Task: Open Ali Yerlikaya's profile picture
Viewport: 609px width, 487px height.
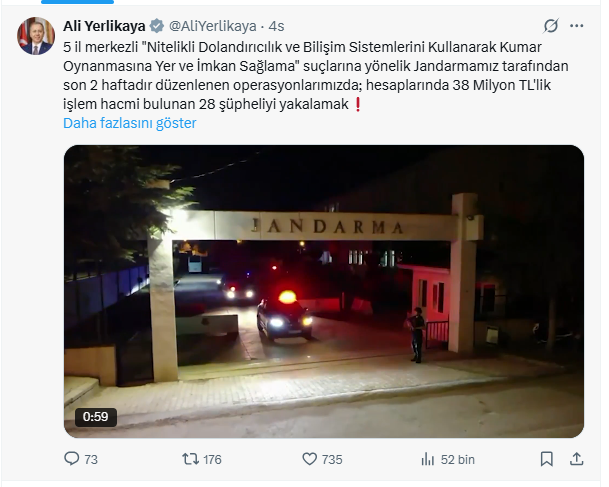Action: (x=36, y=36)
